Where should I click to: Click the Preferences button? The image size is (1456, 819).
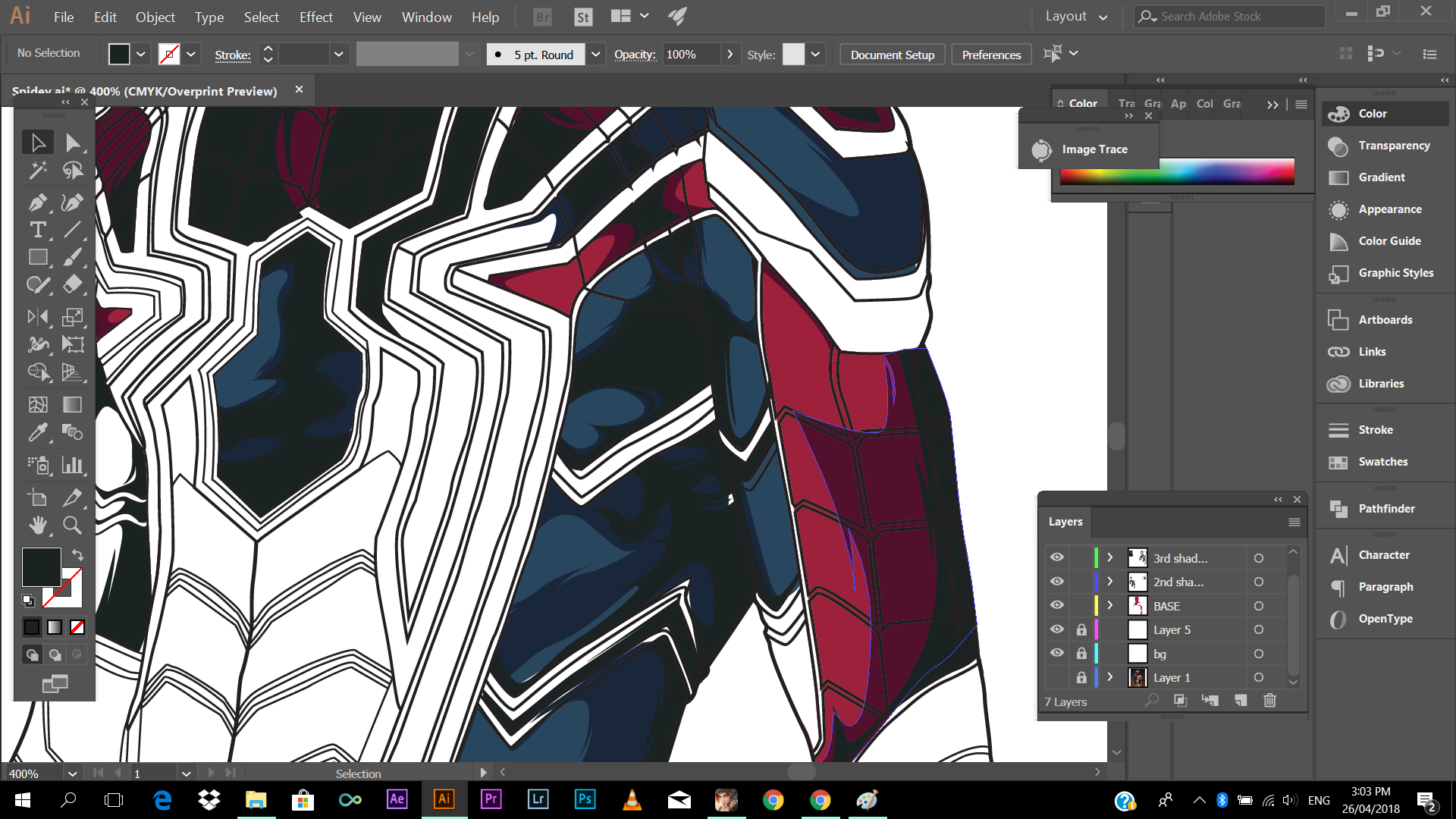[x=991, y=55]
